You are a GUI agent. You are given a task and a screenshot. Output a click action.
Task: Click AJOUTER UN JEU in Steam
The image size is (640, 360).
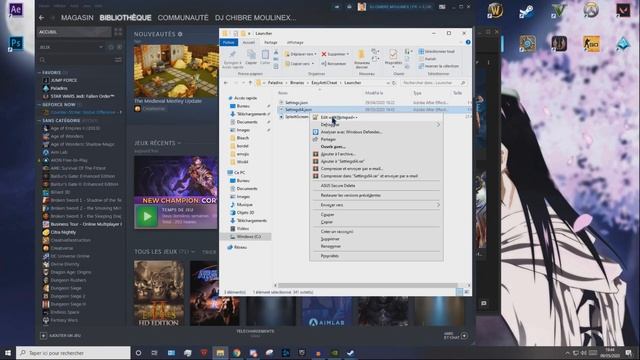point(60,336)
